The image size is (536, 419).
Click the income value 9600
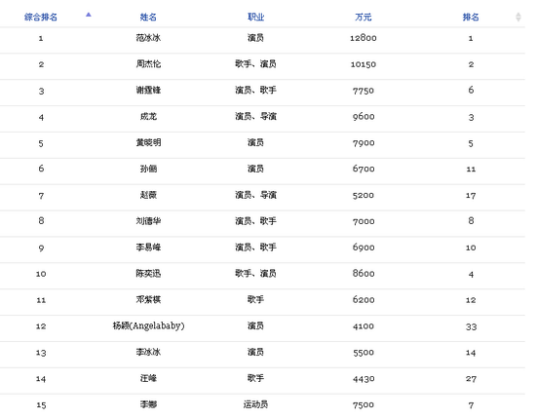click(363, 117)
